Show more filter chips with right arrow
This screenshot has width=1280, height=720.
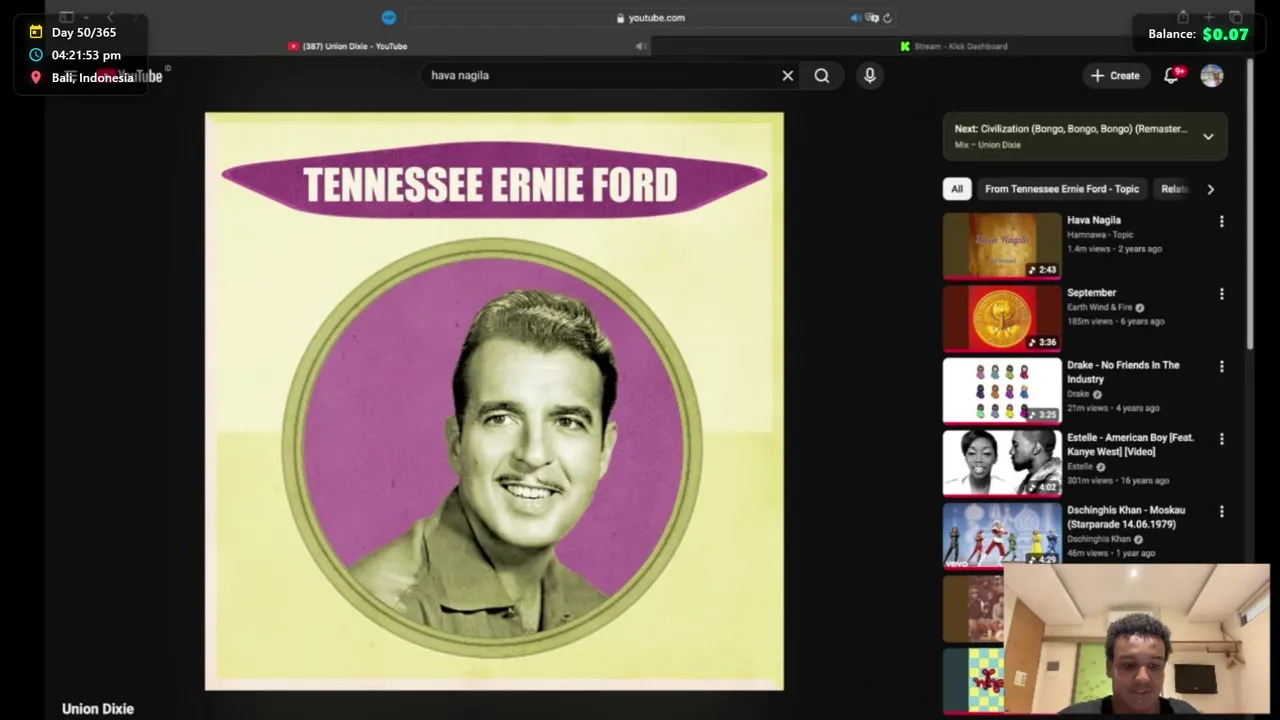tap(1211, 189)
